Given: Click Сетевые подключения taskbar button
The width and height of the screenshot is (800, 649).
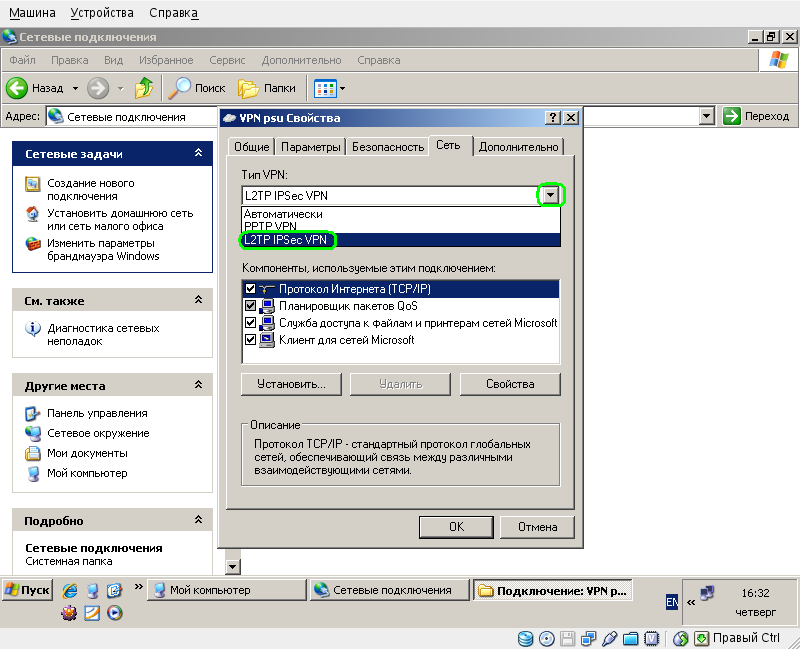Looking at the screenshot, I should pos(389,590).
